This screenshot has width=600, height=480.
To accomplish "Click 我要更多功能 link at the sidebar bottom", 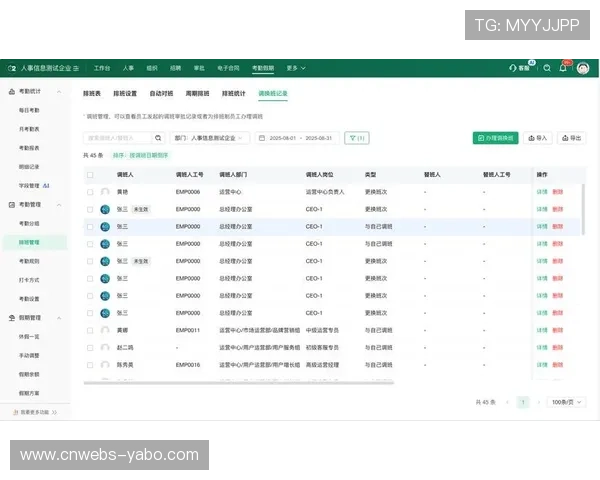I will tap(35, 412).
